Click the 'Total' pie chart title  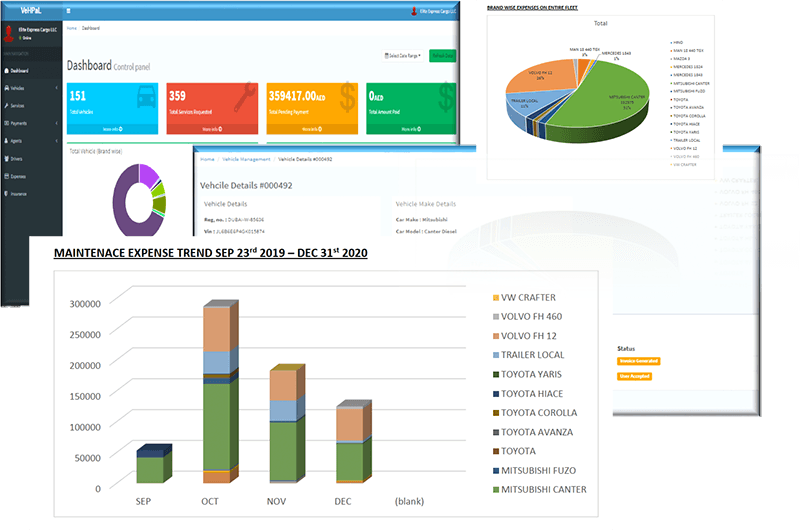[601, 23]
